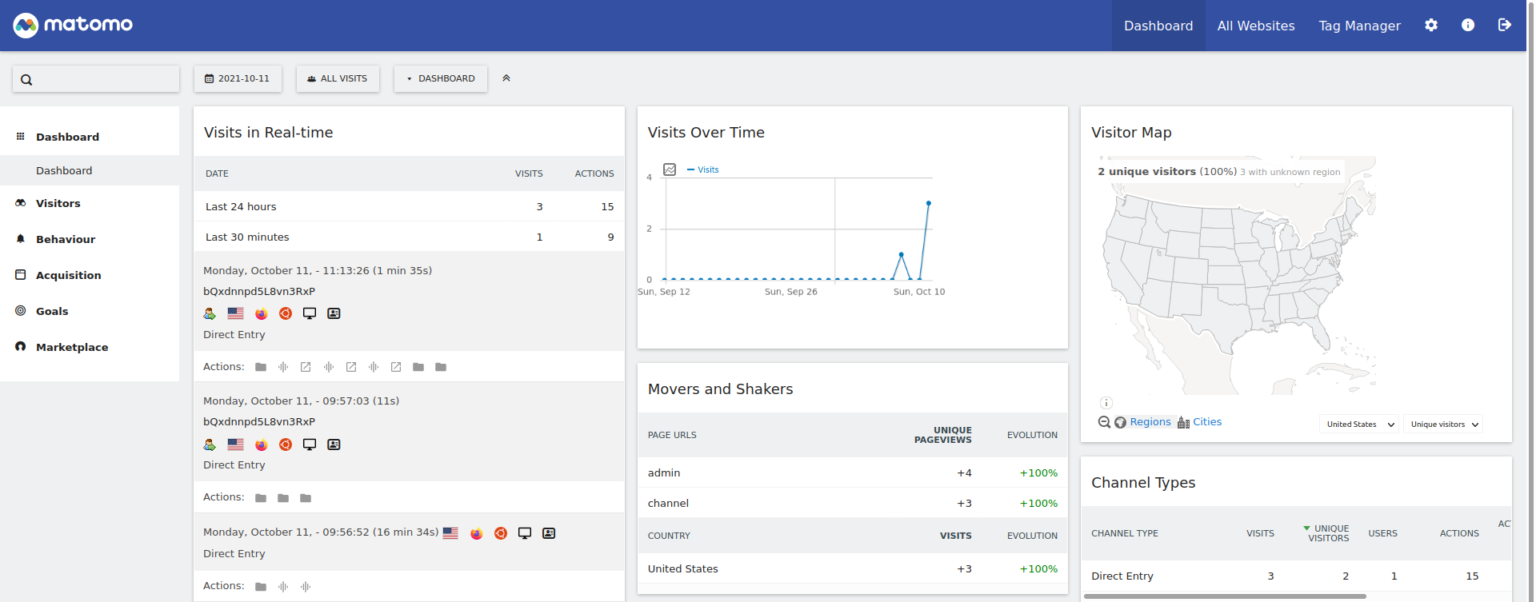Click the Firefox browser icon in Visits Real-time

(x=261, y=313)
